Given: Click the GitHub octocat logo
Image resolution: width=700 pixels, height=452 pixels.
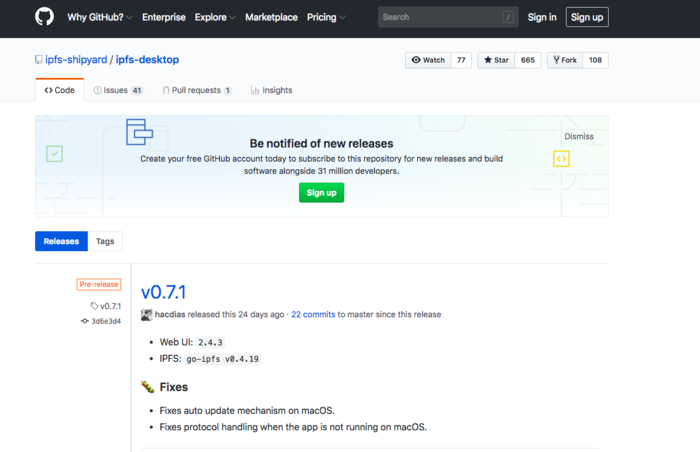Looking at the screenshot, I should (44, 17).
